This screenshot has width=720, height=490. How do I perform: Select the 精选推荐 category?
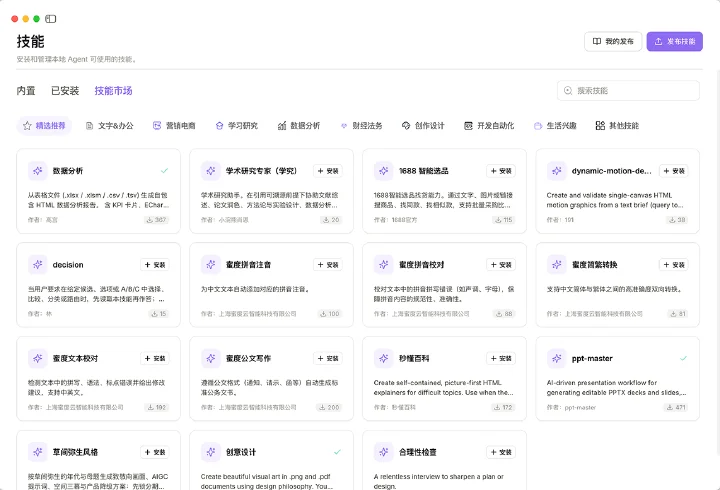(x=44, y=125)
